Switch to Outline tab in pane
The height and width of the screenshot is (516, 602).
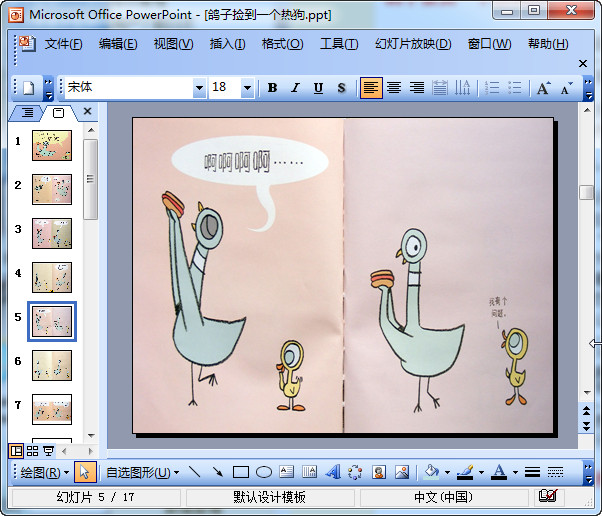[x=27, y=112]
